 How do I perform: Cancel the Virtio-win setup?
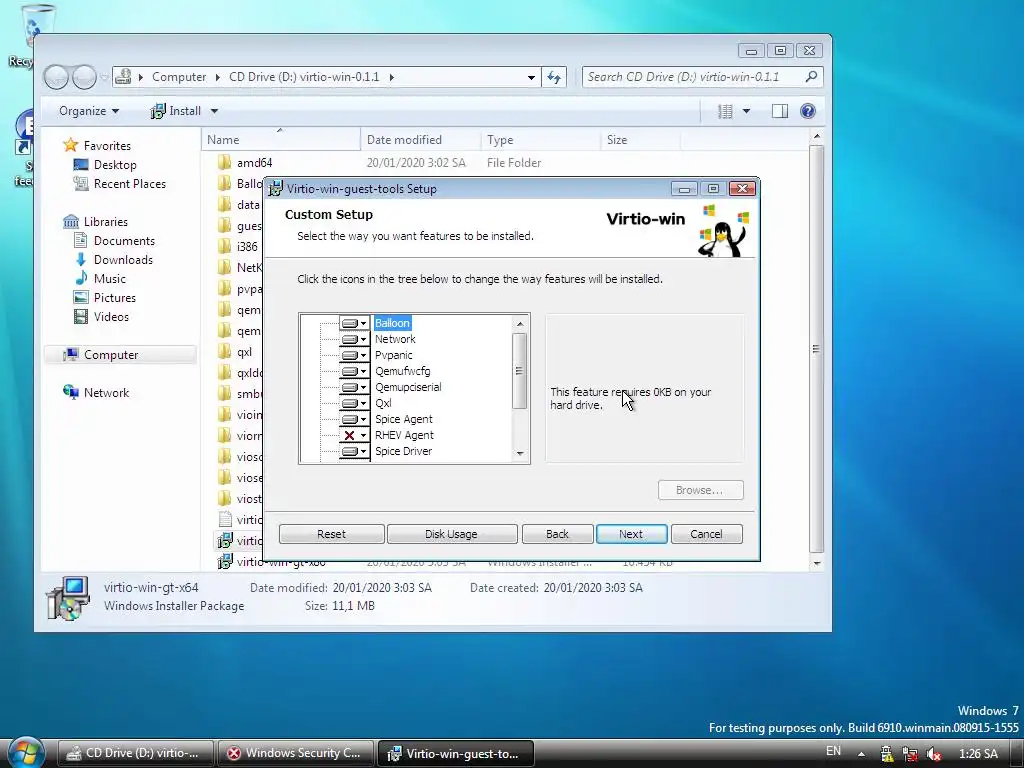click(706, 534)
